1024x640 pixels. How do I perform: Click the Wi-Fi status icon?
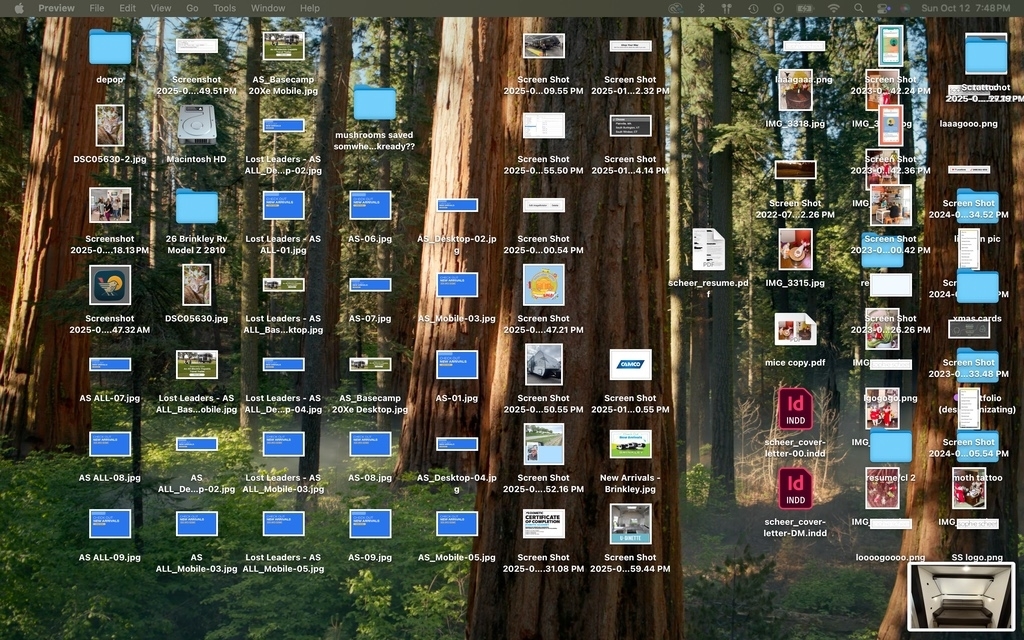833,8
